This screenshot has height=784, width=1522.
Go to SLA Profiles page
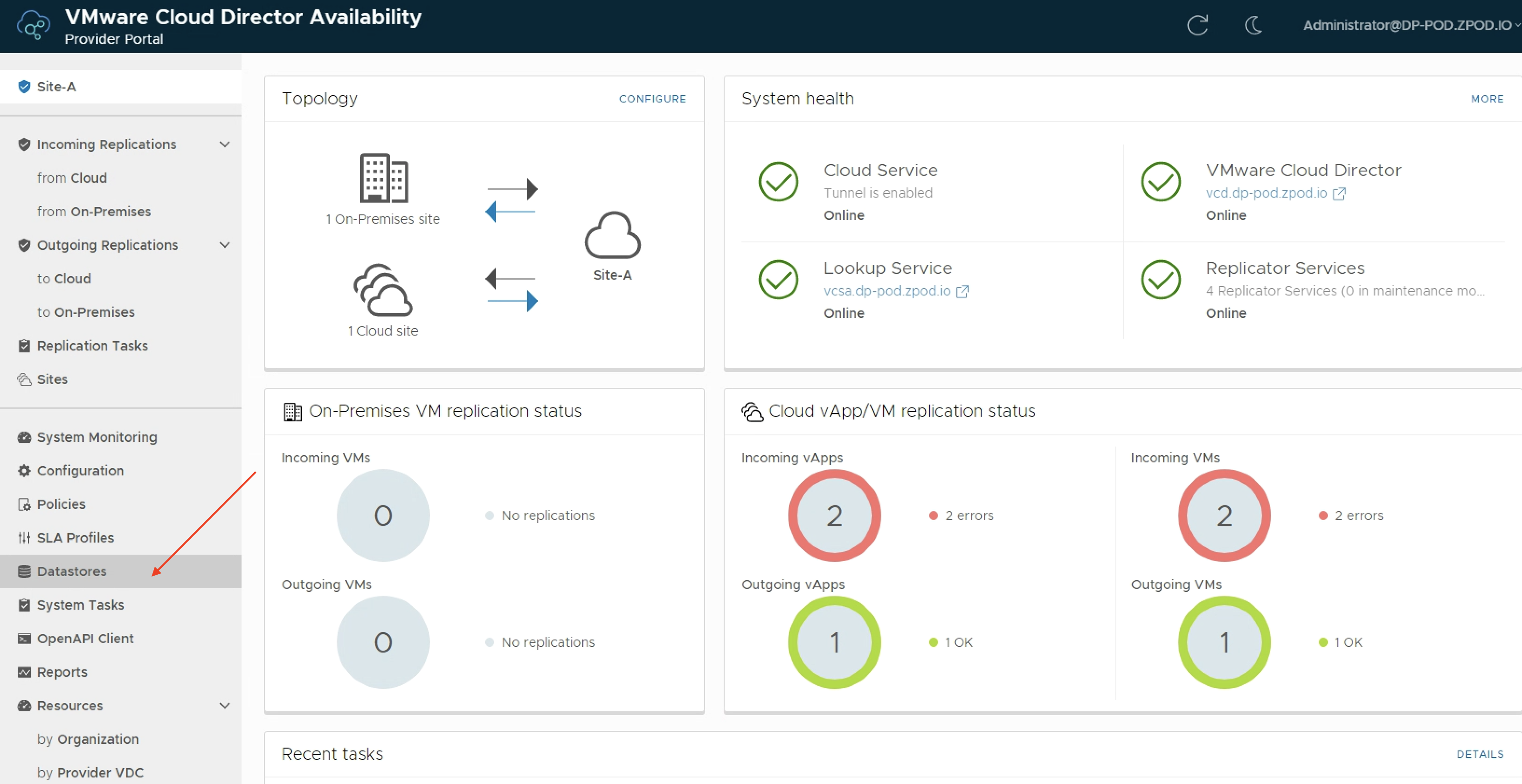coord(75,537)
